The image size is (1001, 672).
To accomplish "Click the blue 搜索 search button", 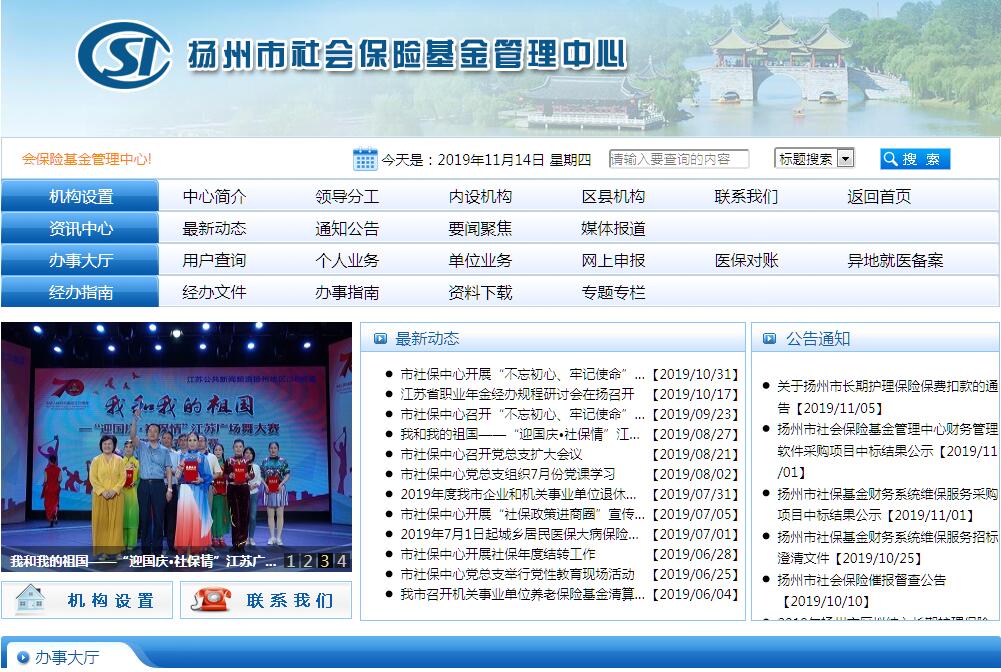I will [x=914, y=159].
